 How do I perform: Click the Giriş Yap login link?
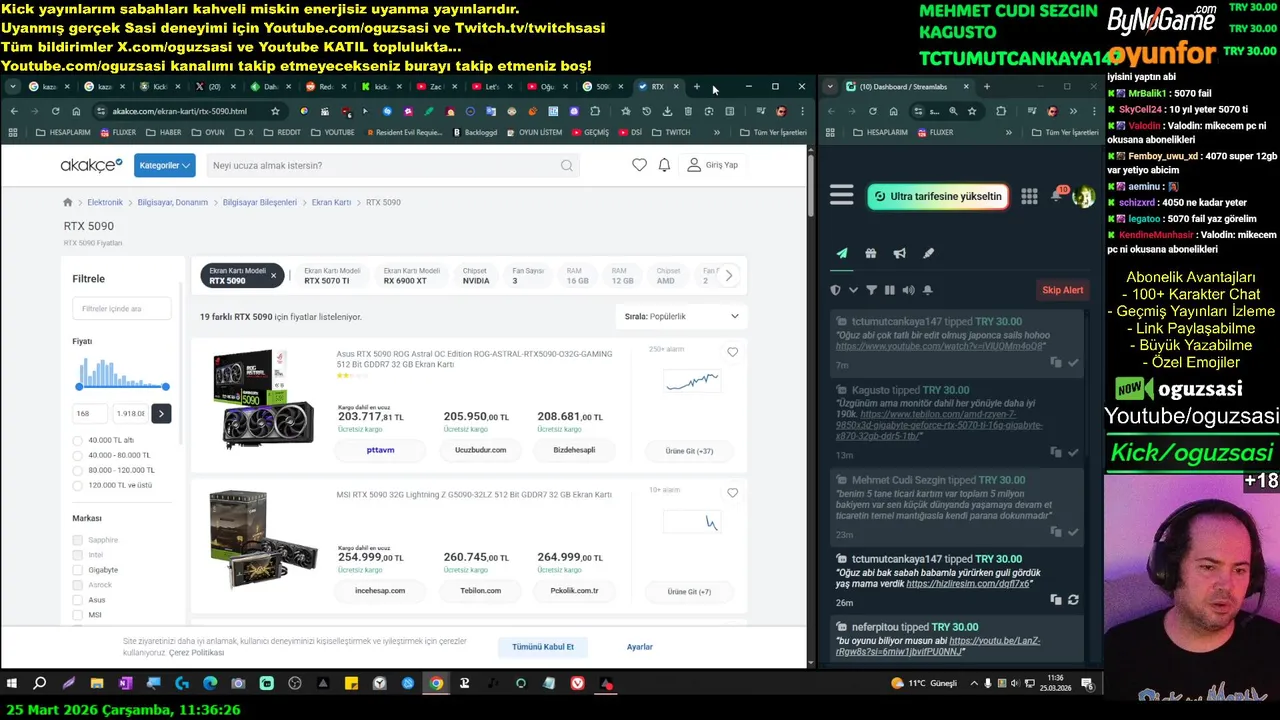coord(712,165)
